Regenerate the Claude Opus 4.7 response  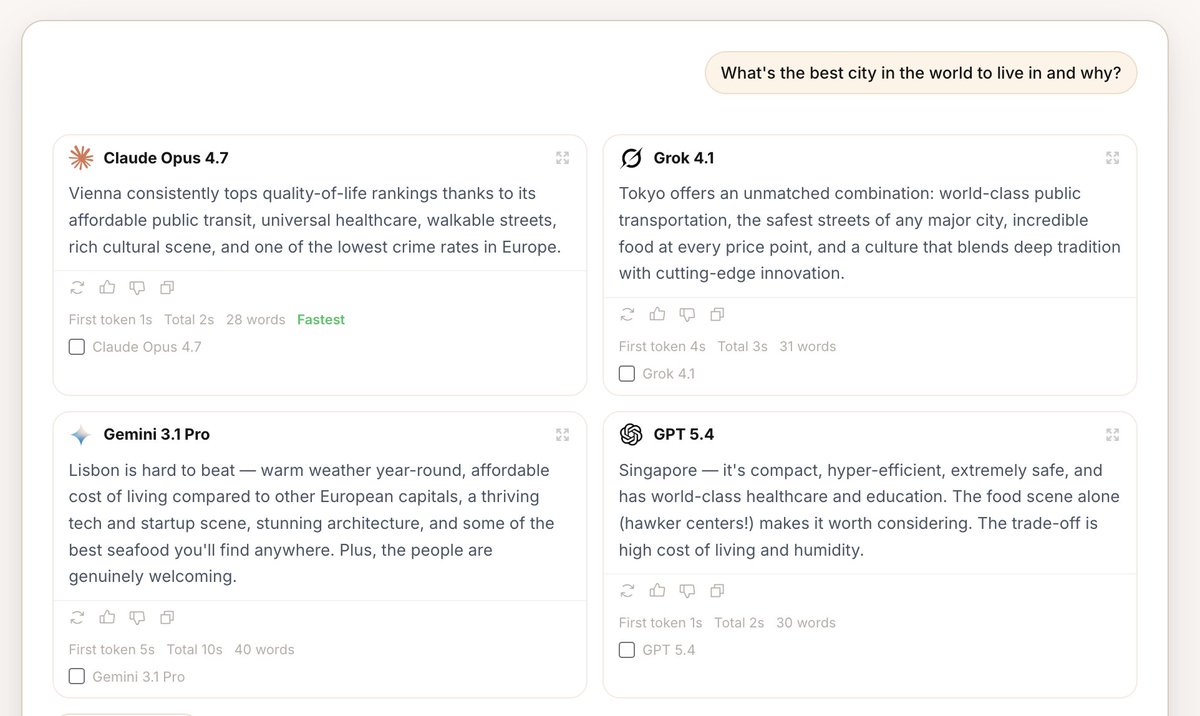coord(77,288)
